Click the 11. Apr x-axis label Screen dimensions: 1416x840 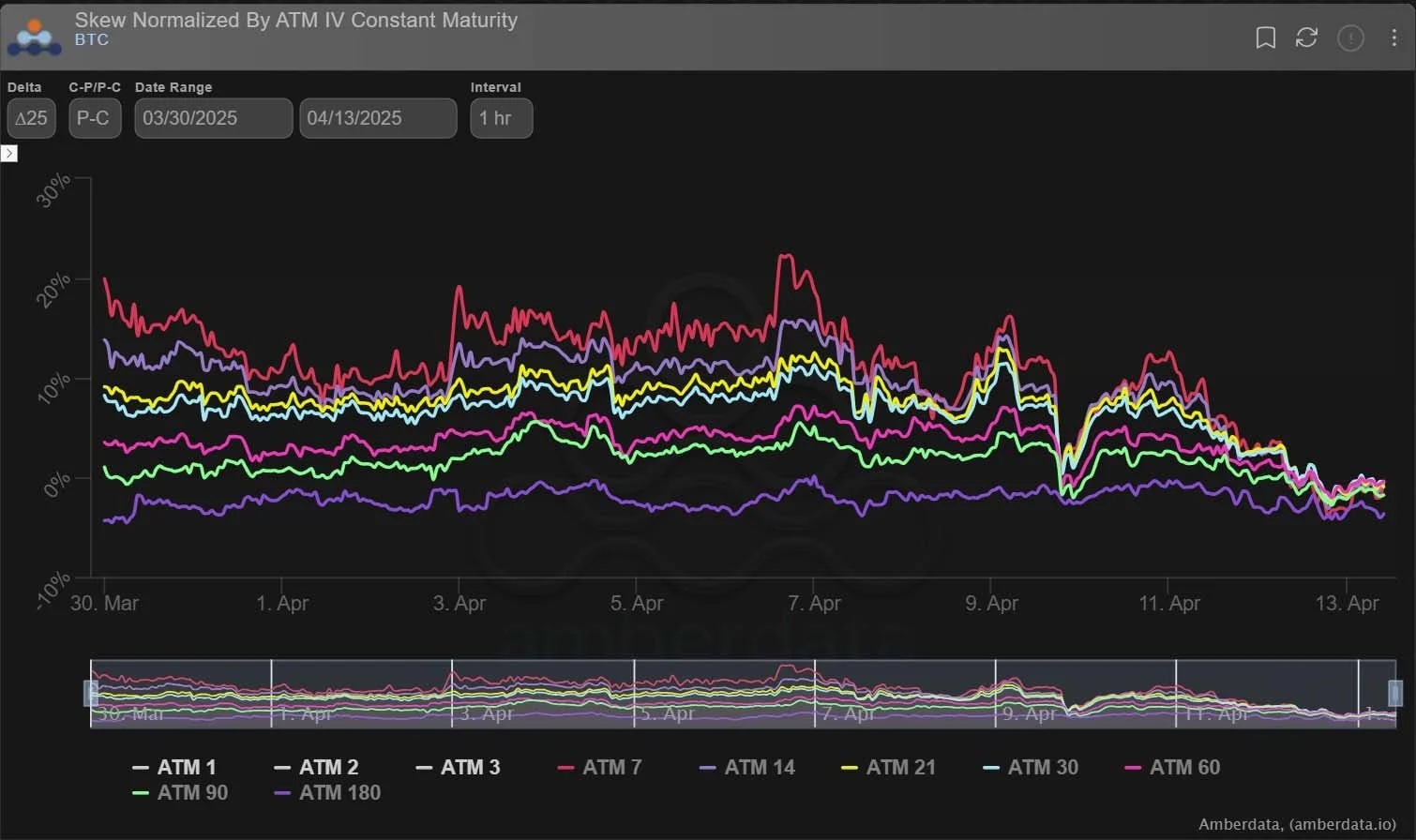pos(1169,603)
